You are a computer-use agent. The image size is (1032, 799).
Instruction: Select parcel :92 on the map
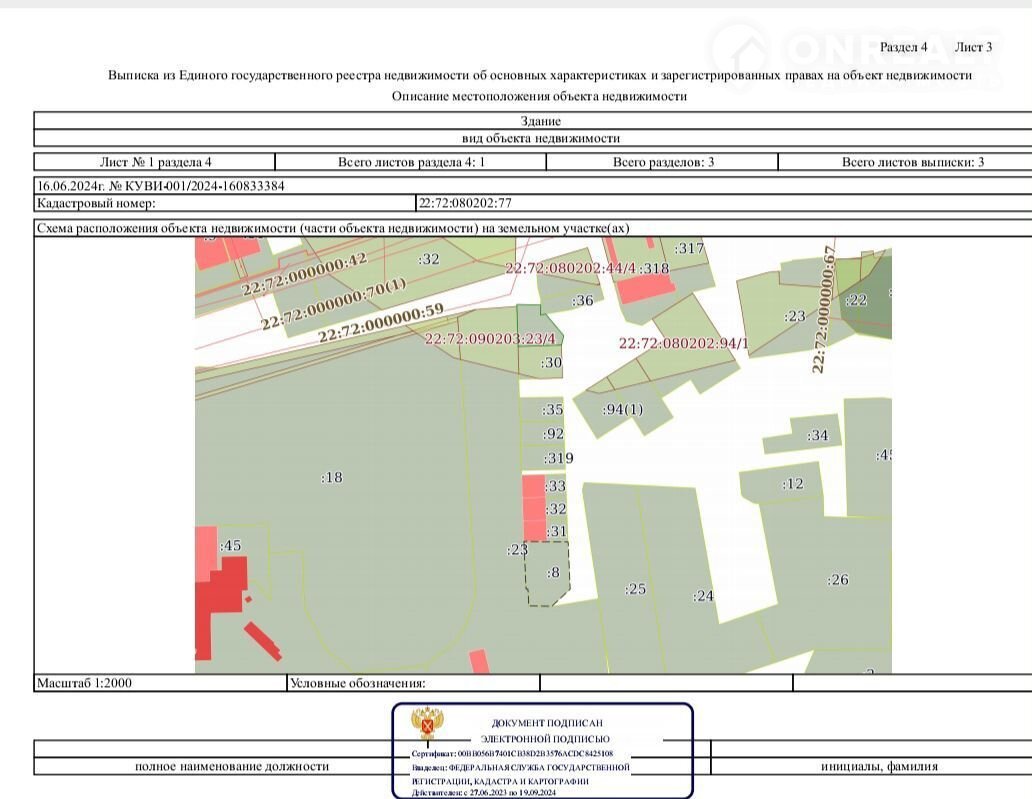(553, 434)
